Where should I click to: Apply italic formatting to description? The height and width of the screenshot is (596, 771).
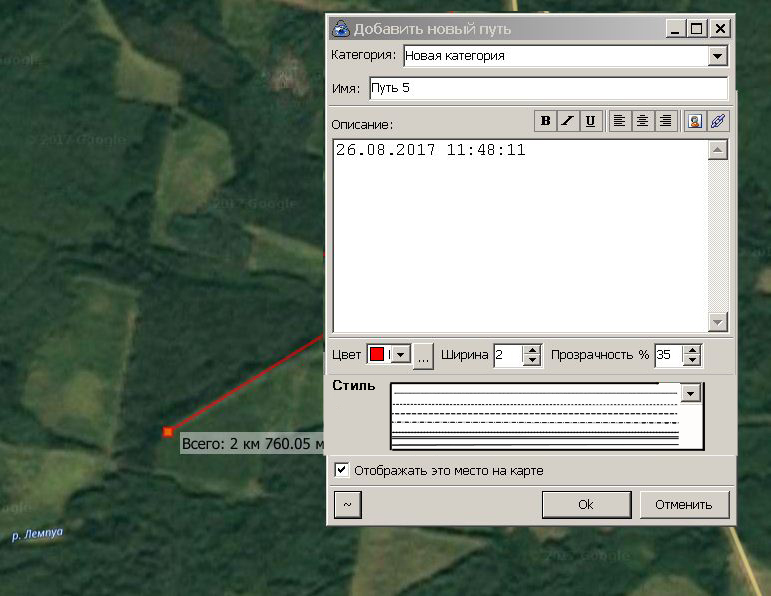567,121
